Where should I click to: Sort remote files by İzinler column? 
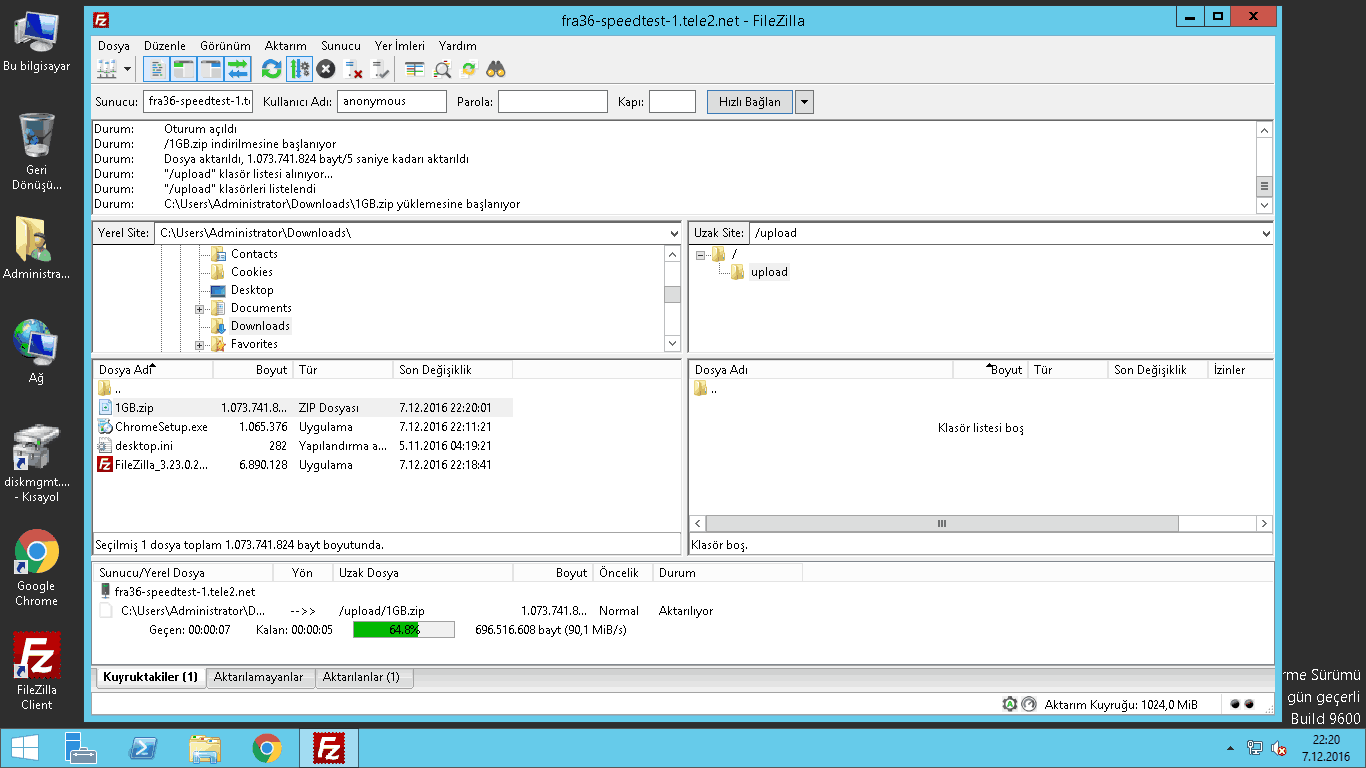[x=1240, y=370]
